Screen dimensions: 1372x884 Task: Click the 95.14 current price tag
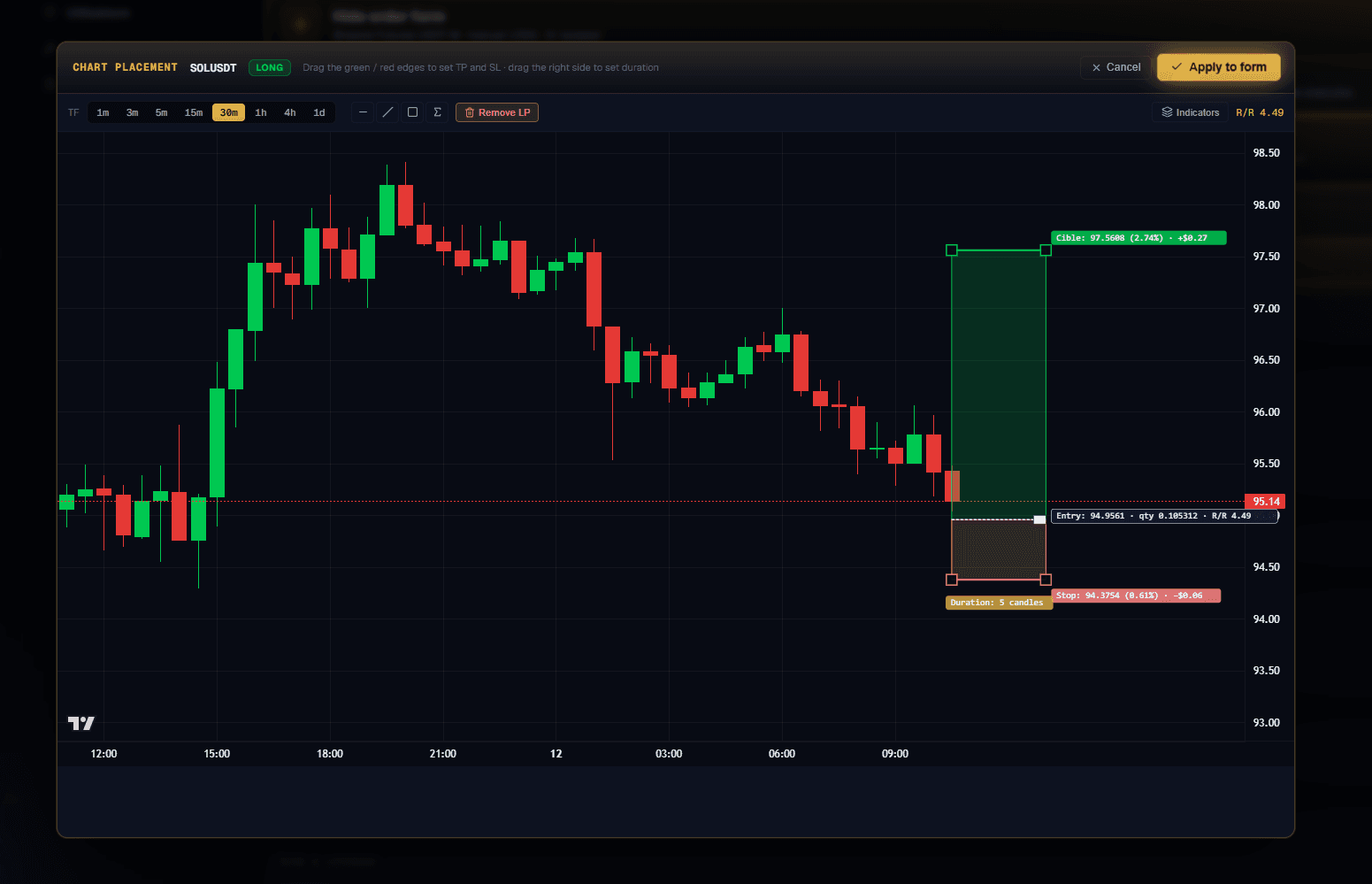pyautogui.click(x=1266, y=501)
